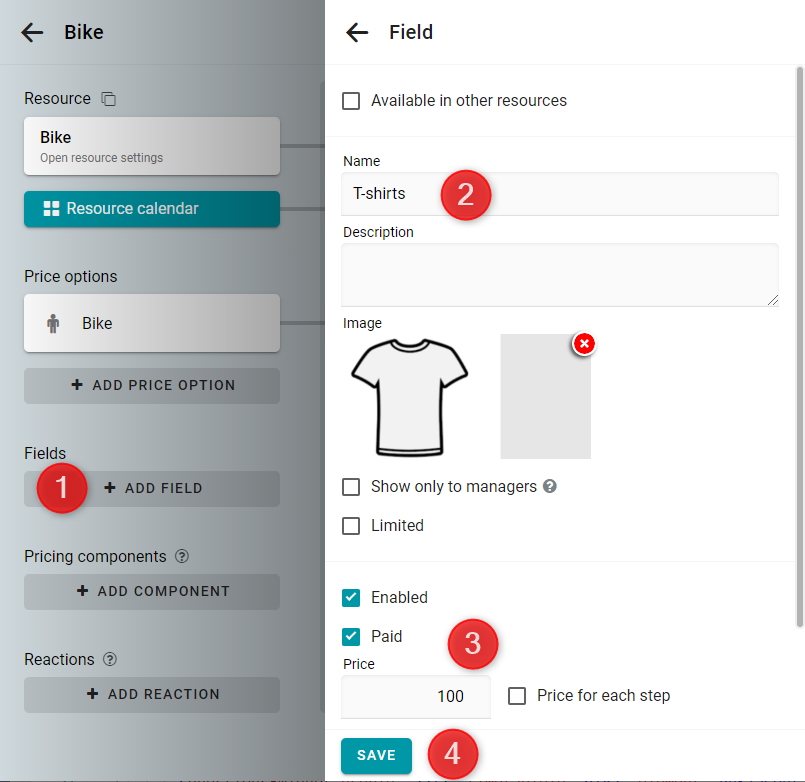Click the T-shirt image thumbnail

coord(409,397)
